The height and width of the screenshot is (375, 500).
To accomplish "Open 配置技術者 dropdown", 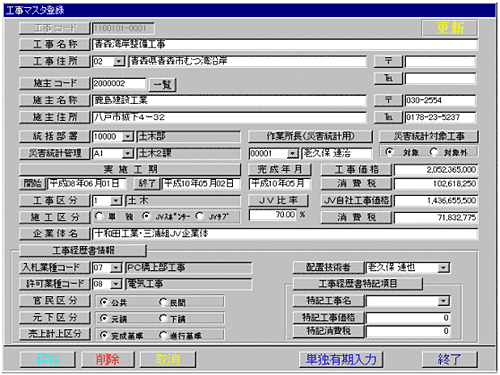I will pos(443,268).
